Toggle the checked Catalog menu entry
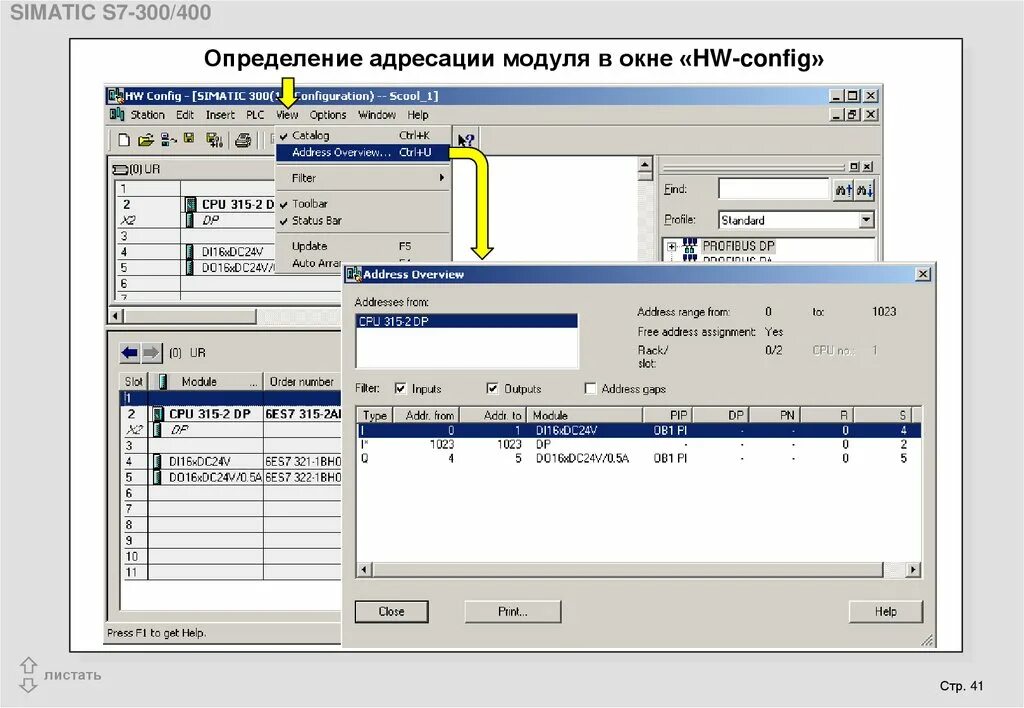The height and width of the screenshot is (708, 1024). 362,135
